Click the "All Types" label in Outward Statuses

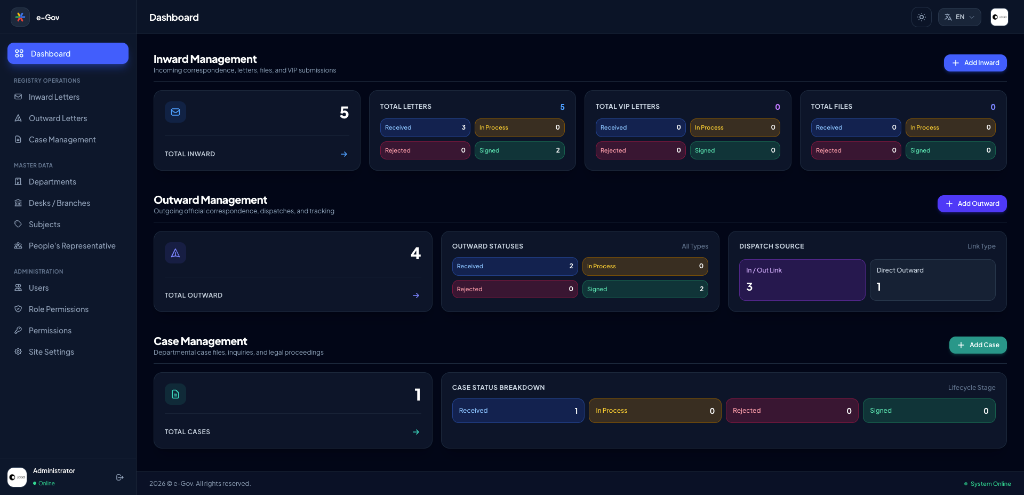695,247
